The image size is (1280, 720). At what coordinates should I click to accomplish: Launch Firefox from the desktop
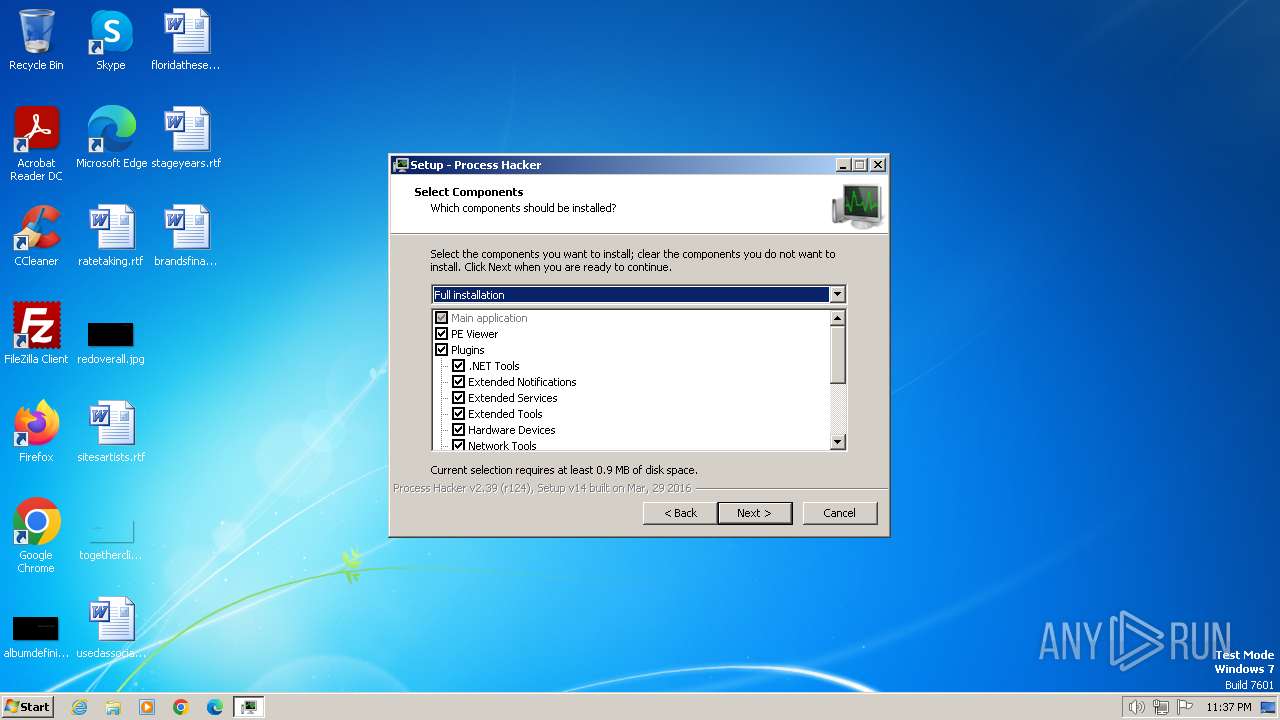click(x=36, y=432)
